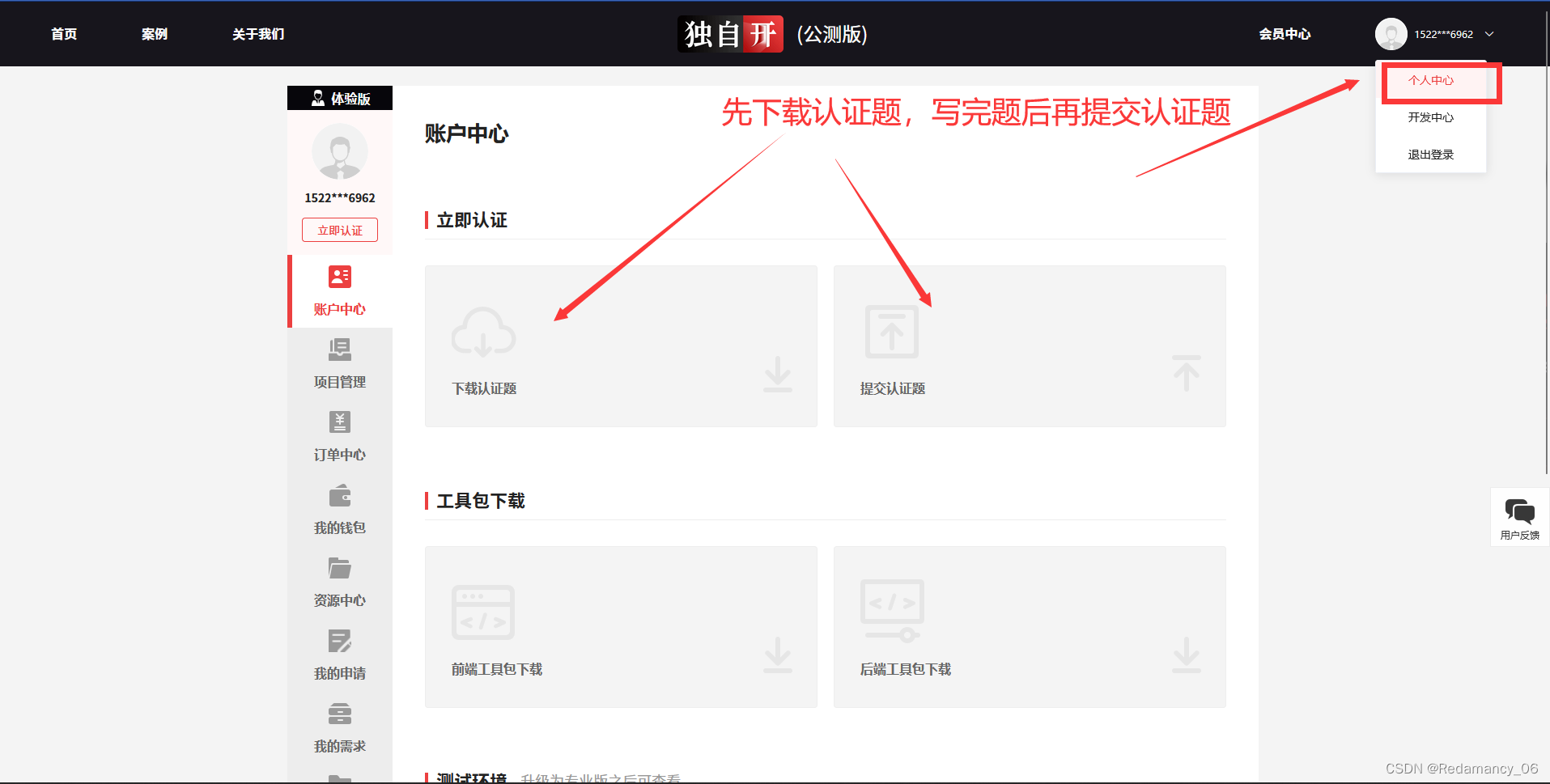Click the 账户中心 page heading

pyautogui.click(x=466, y=133)
